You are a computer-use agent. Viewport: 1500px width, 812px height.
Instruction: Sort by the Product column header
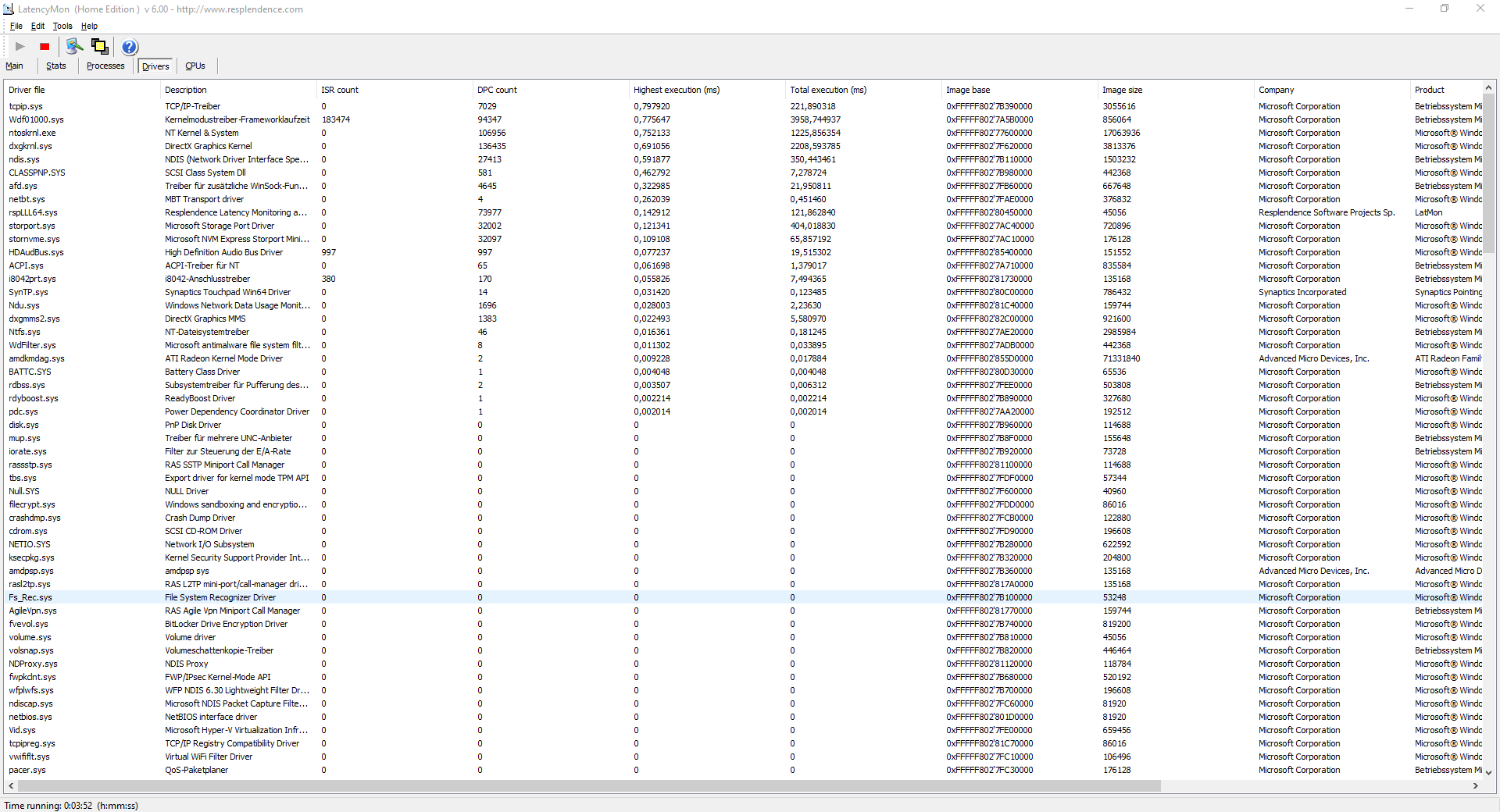pyautogui.click(x=1446, y=90)
